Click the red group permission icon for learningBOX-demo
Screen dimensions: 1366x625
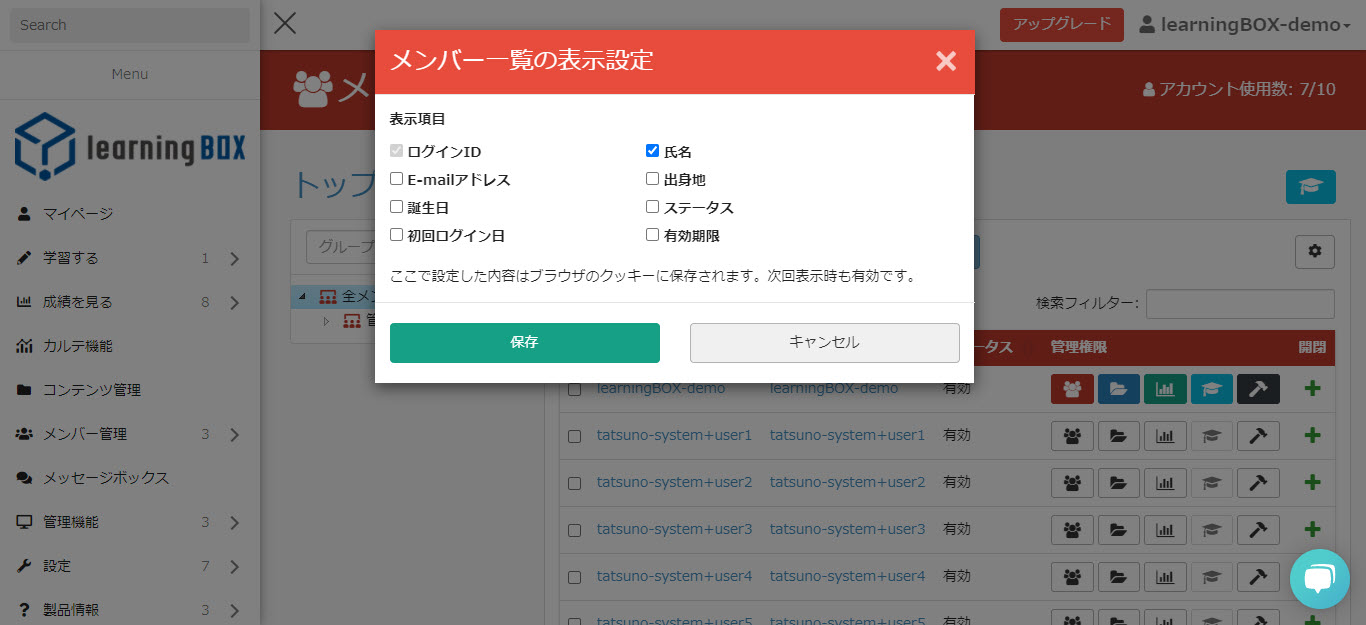[x=1072, y=389]
